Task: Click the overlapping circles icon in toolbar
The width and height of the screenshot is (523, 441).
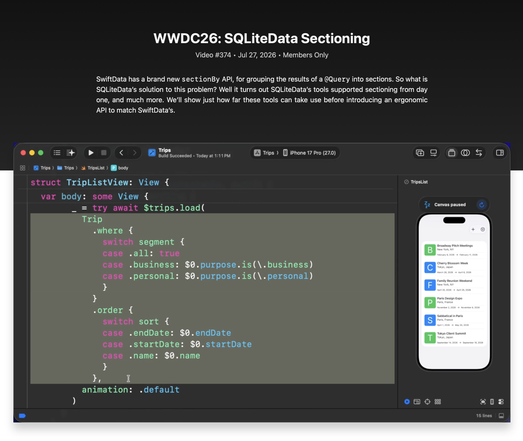Action: coord(465,153)
